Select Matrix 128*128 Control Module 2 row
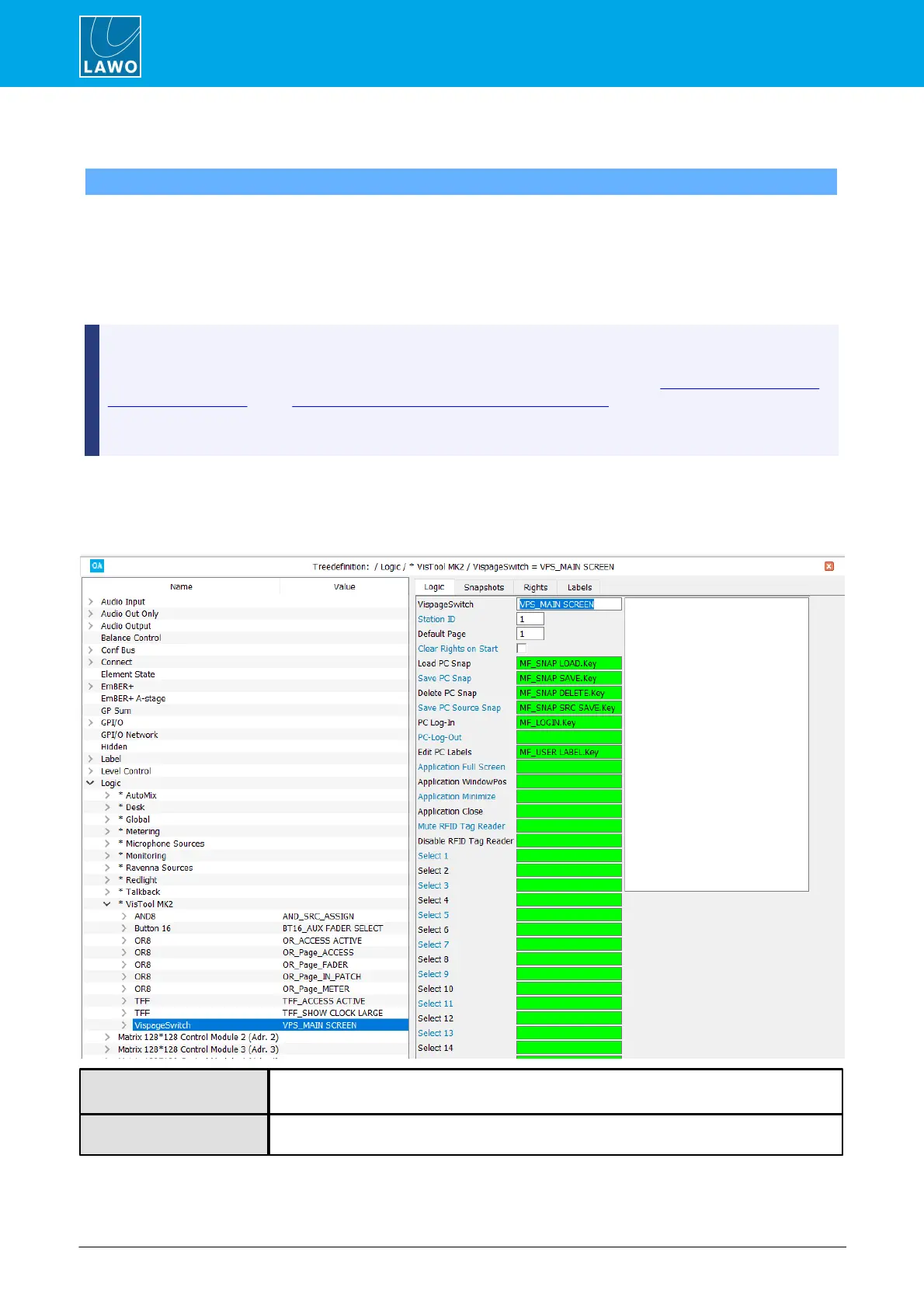Screen dimensions: 924x1308 [x=198, y=1037]
